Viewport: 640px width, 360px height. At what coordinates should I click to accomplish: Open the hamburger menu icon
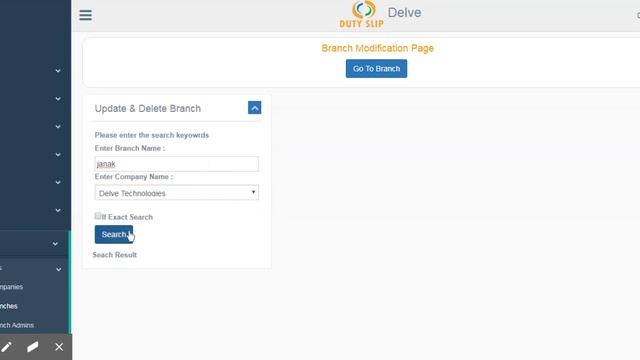pos(85,15)
